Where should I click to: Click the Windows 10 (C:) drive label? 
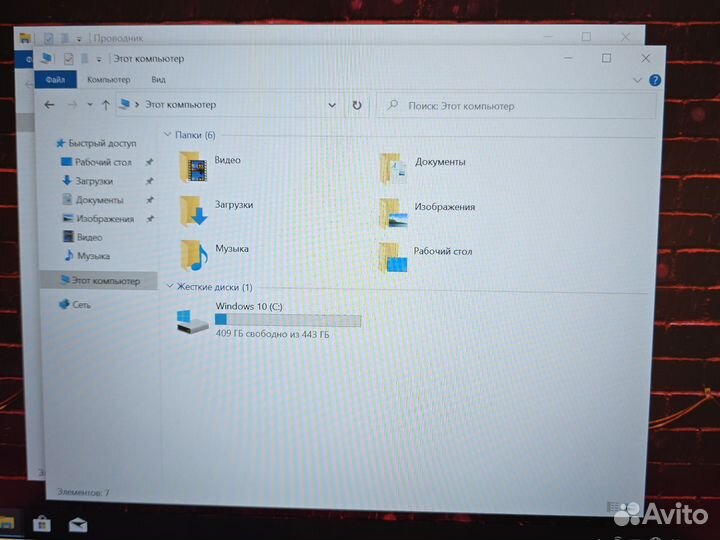(x=249, y=306)
